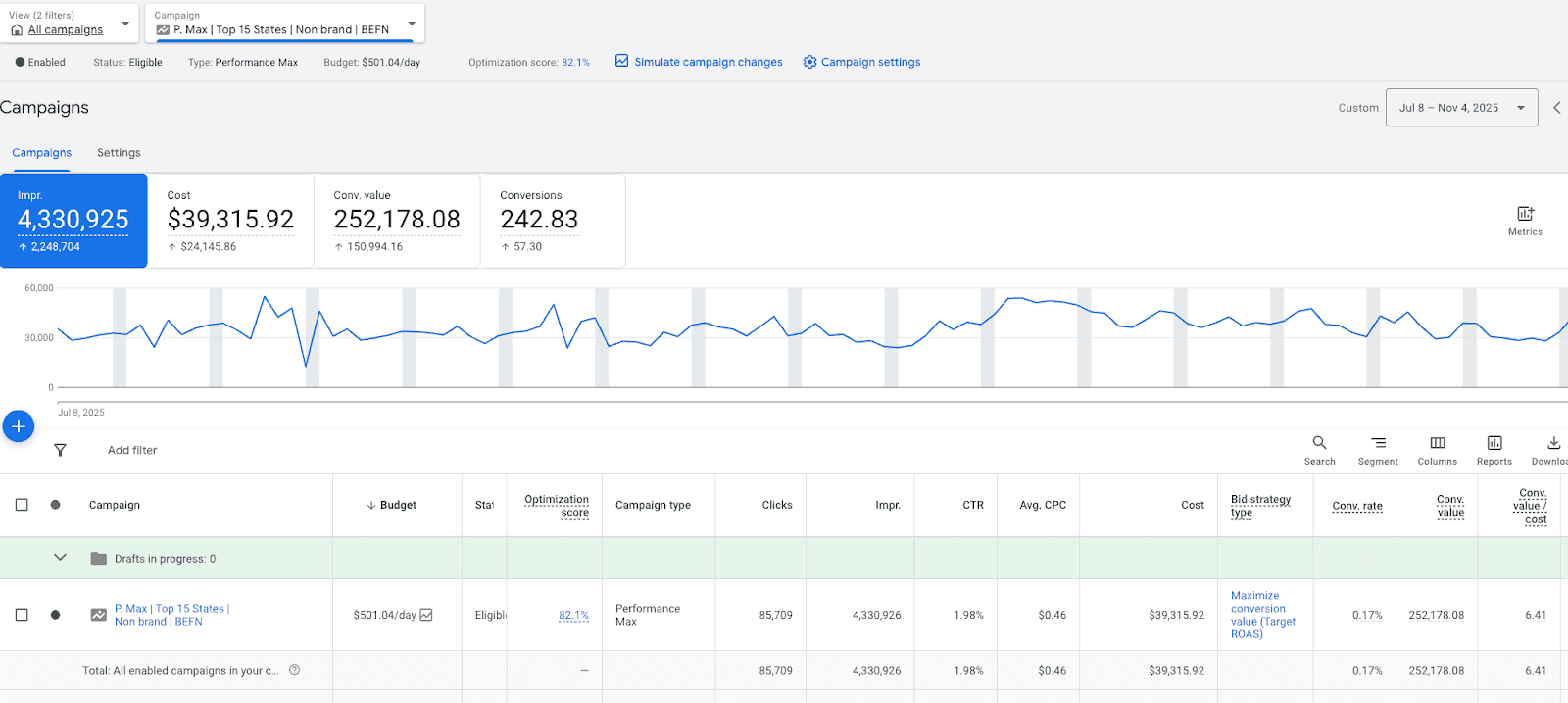Click the help icon beside Total row

(294, 670)
